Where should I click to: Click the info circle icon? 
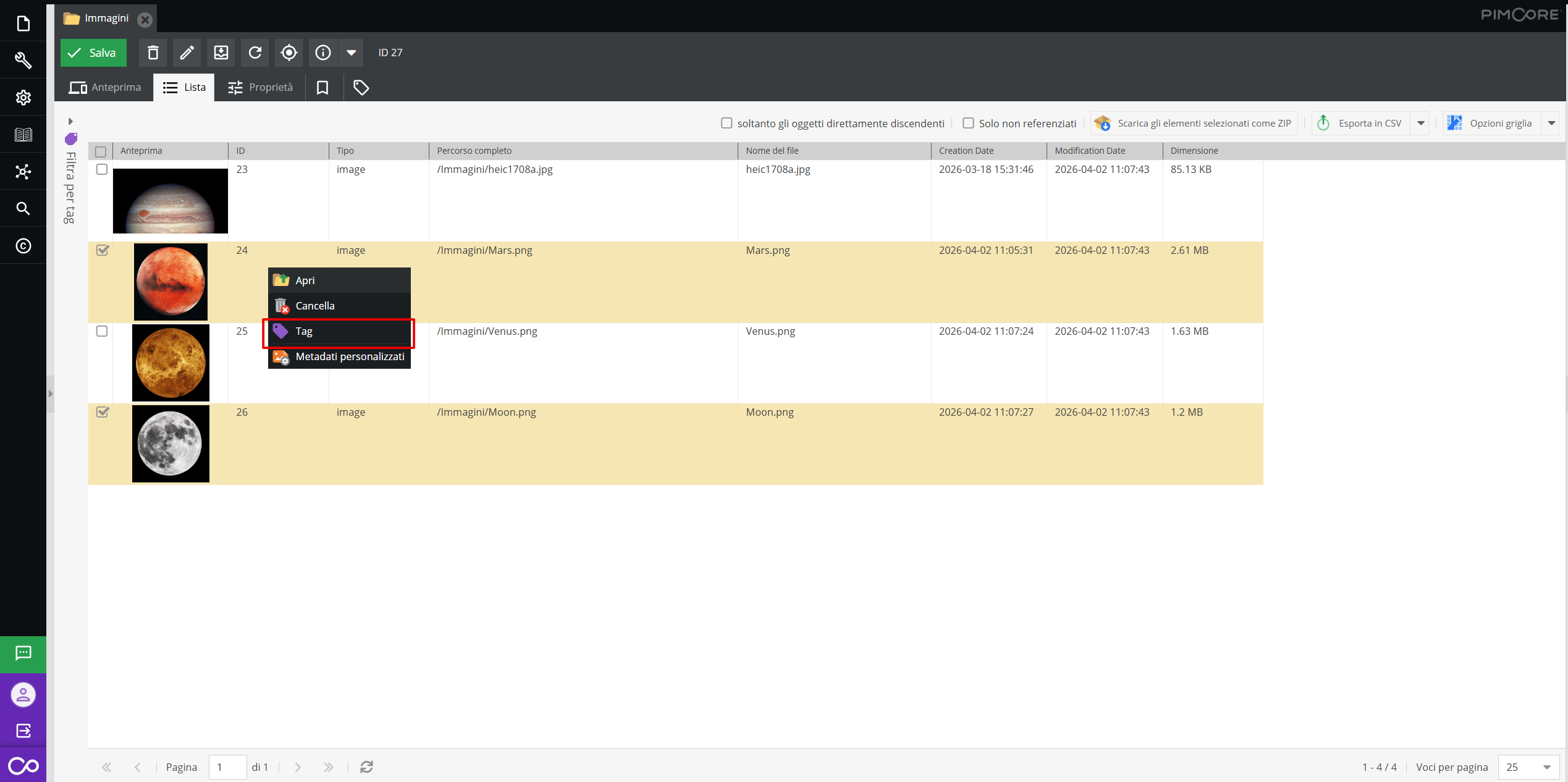[x=322, y=53]
